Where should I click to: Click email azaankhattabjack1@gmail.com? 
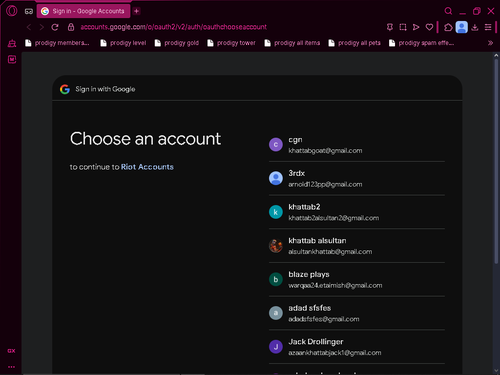[335, 353]
